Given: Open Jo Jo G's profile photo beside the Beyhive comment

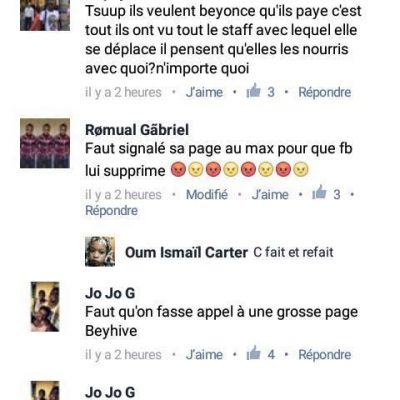Looking at the screenshot, I should [x=45, y=307].
